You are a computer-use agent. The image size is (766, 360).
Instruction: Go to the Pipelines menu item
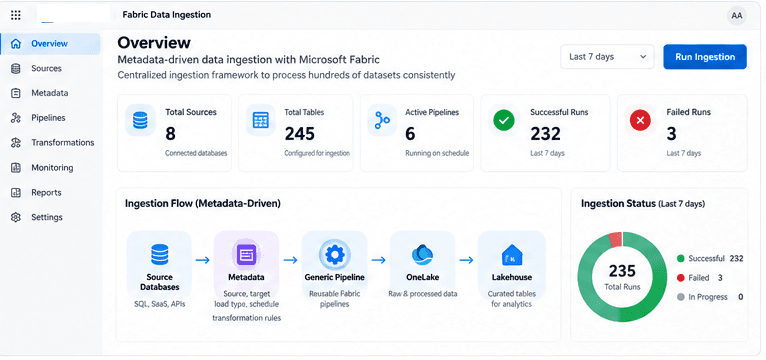[51, 118]
